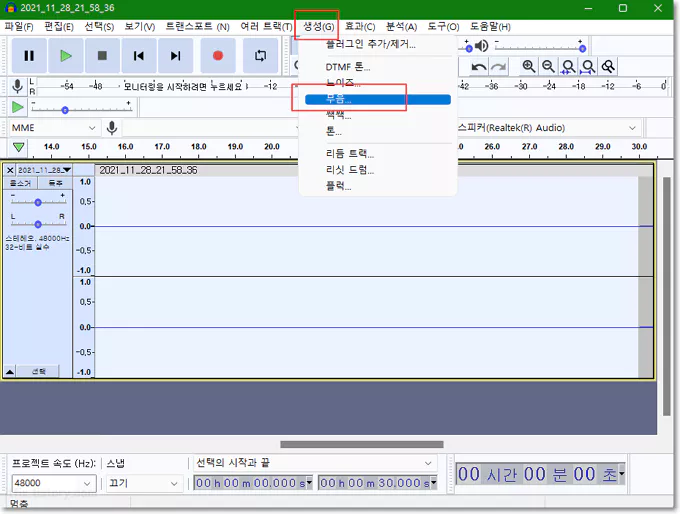Adjust the track pan L/R slider
680x514 pixels.
[38, 222]
